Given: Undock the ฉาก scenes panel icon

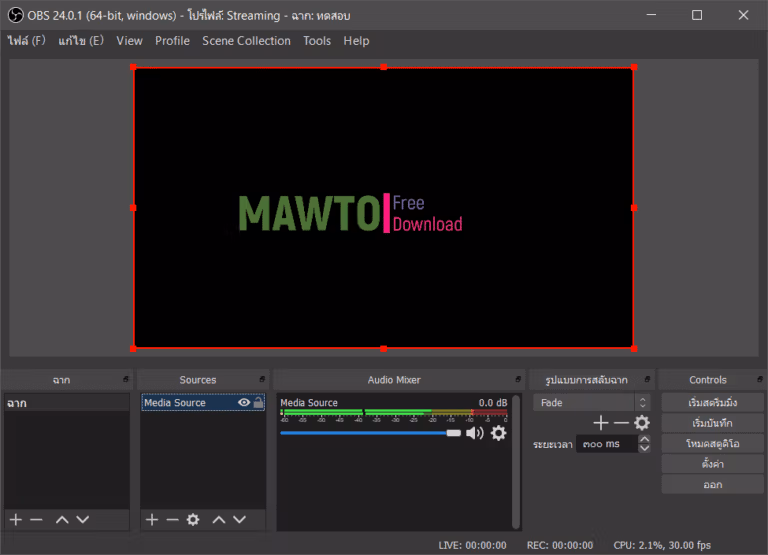Looking at the screenshot, I should coord(126,379).
